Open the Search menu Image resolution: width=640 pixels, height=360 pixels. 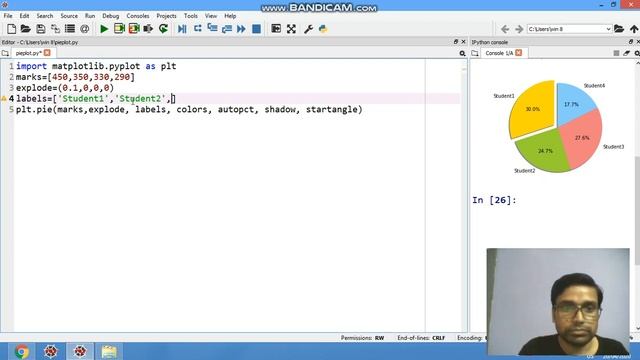pyautogui.click(x=45, y=16)
